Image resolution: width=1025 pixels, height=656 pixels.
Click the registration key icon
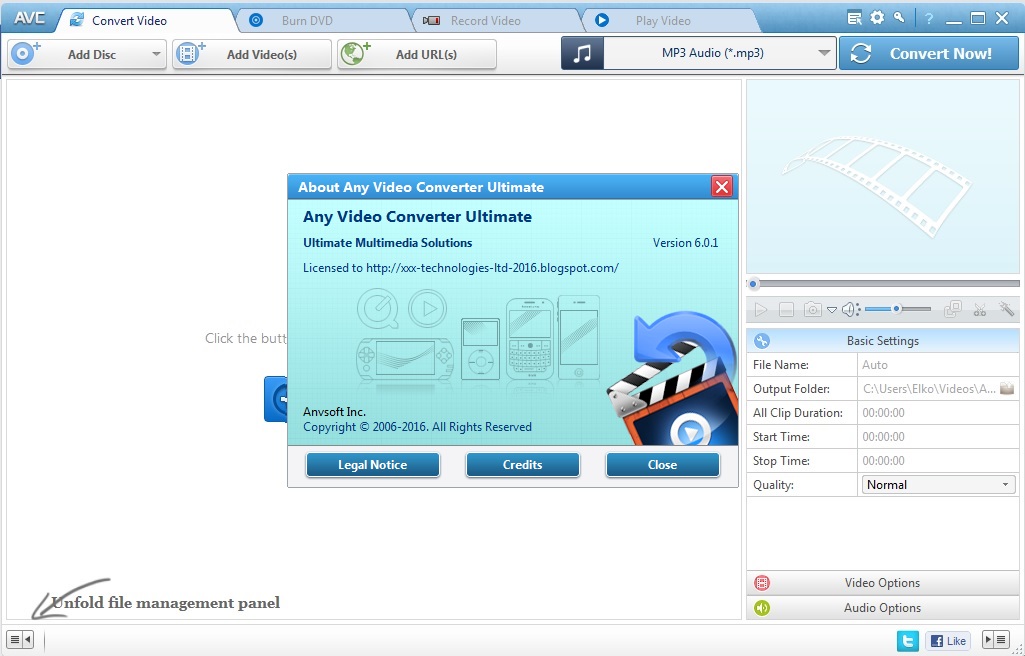tap(899, 18)
